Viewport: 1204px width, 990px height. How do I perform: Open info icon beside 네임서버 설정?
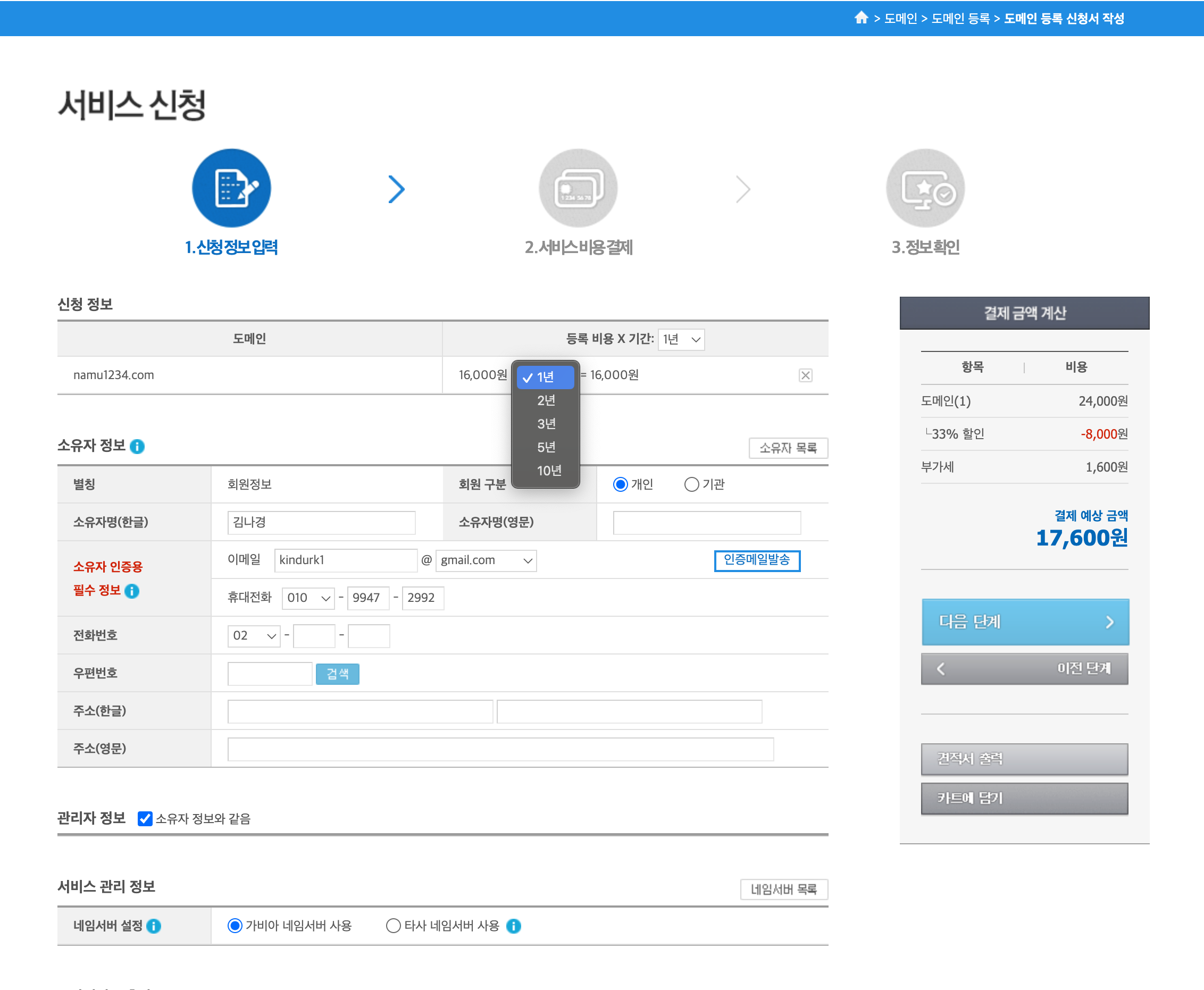click(154, 926)
